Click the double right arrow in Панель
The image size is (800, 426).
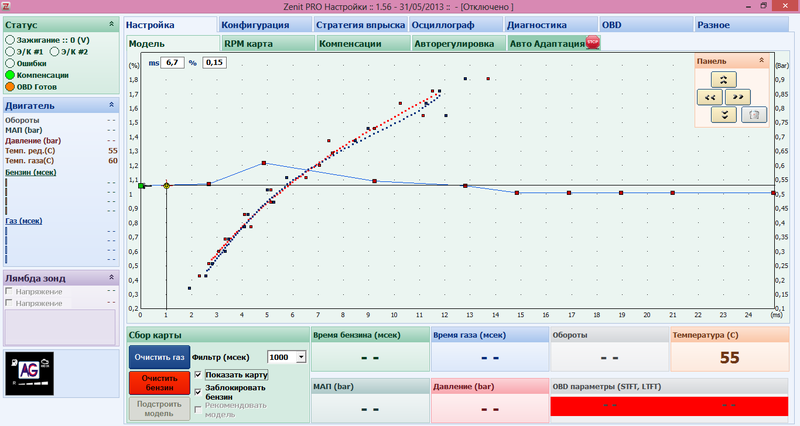pyautogui.click(x=738, y=97)
